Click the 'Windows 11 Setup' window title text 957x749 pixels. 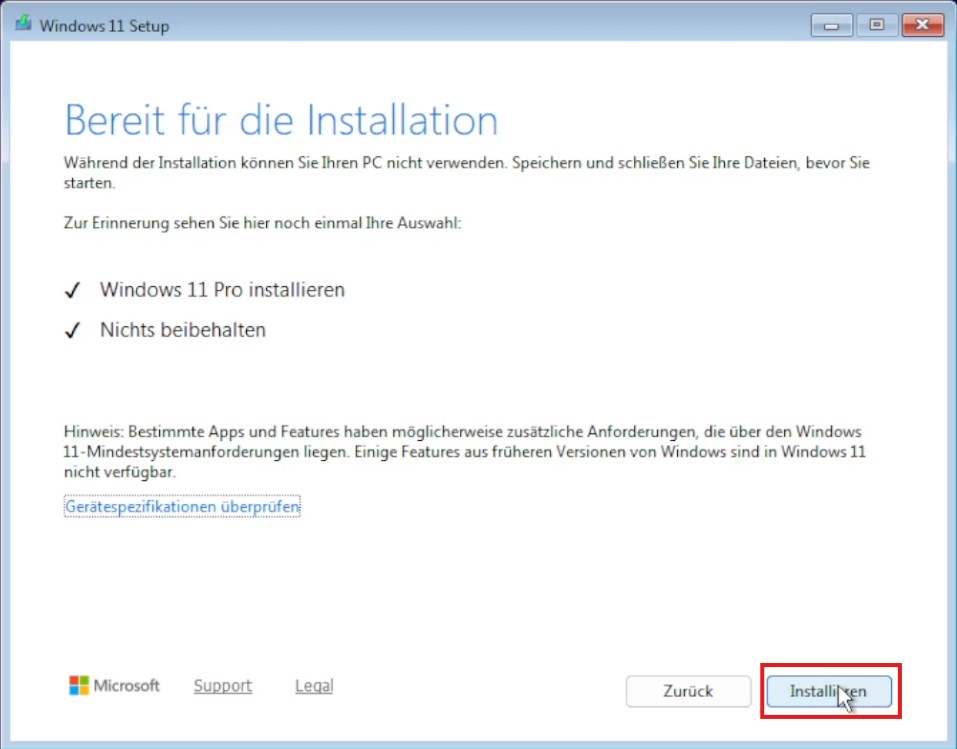pos(104,26)
